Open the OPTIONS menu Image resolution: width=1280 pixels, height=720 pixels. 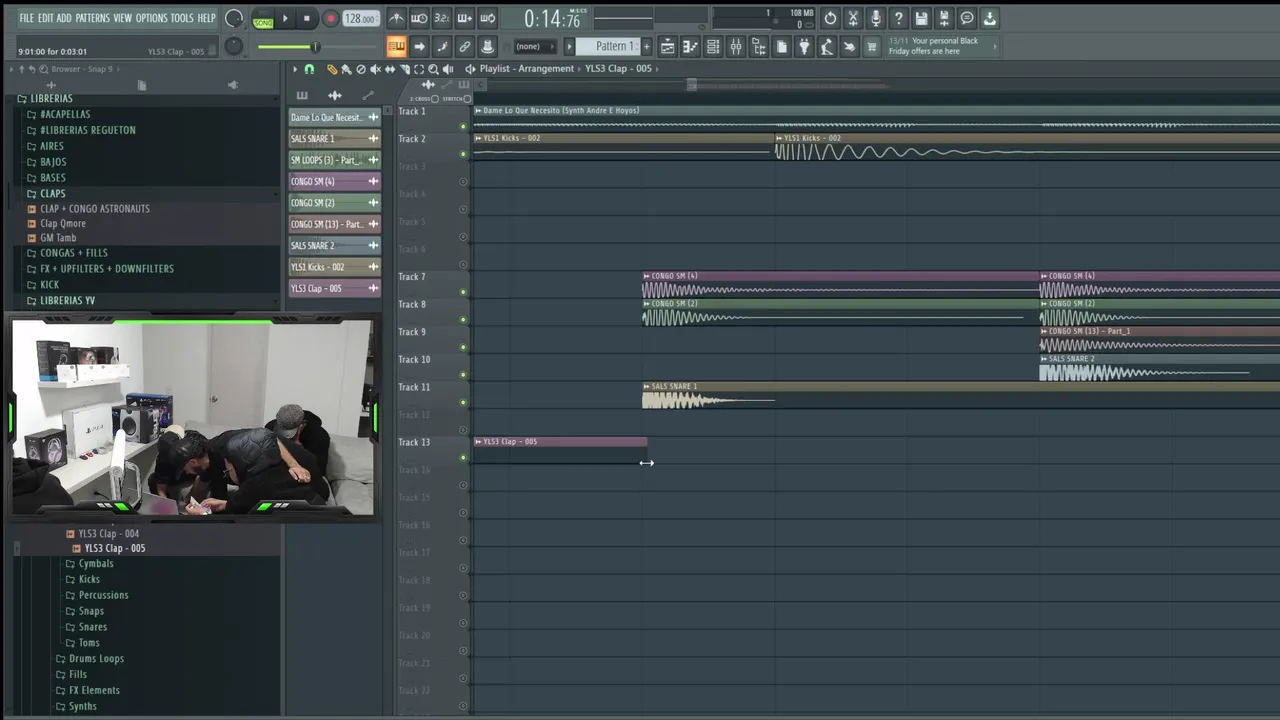click(152, 18)
